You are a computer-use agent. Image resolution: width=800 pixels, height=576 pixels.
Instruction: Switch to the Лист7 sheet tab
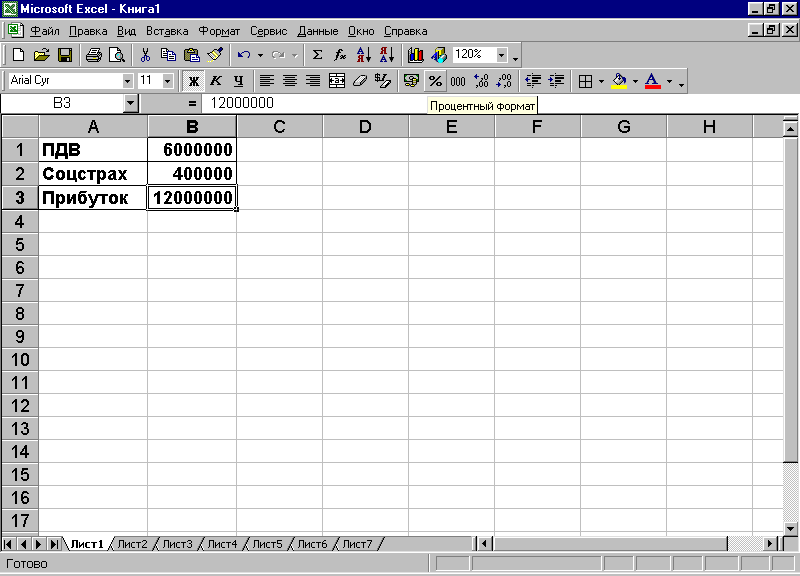pyautogui.click(x=357, y=544)
